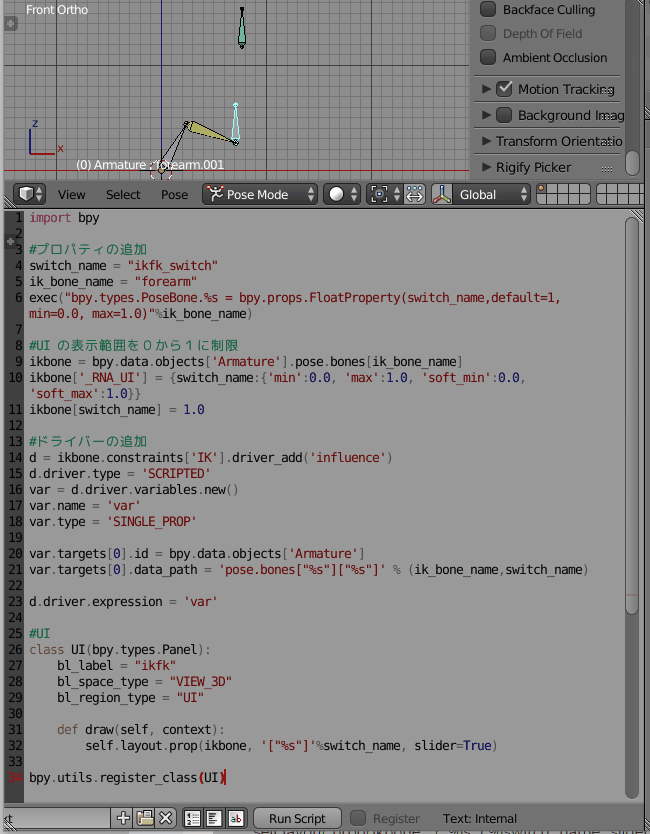Click the text datablock name field
This screenshot has width=650, height=834.
pyautogui.click(x=56, y=818)
